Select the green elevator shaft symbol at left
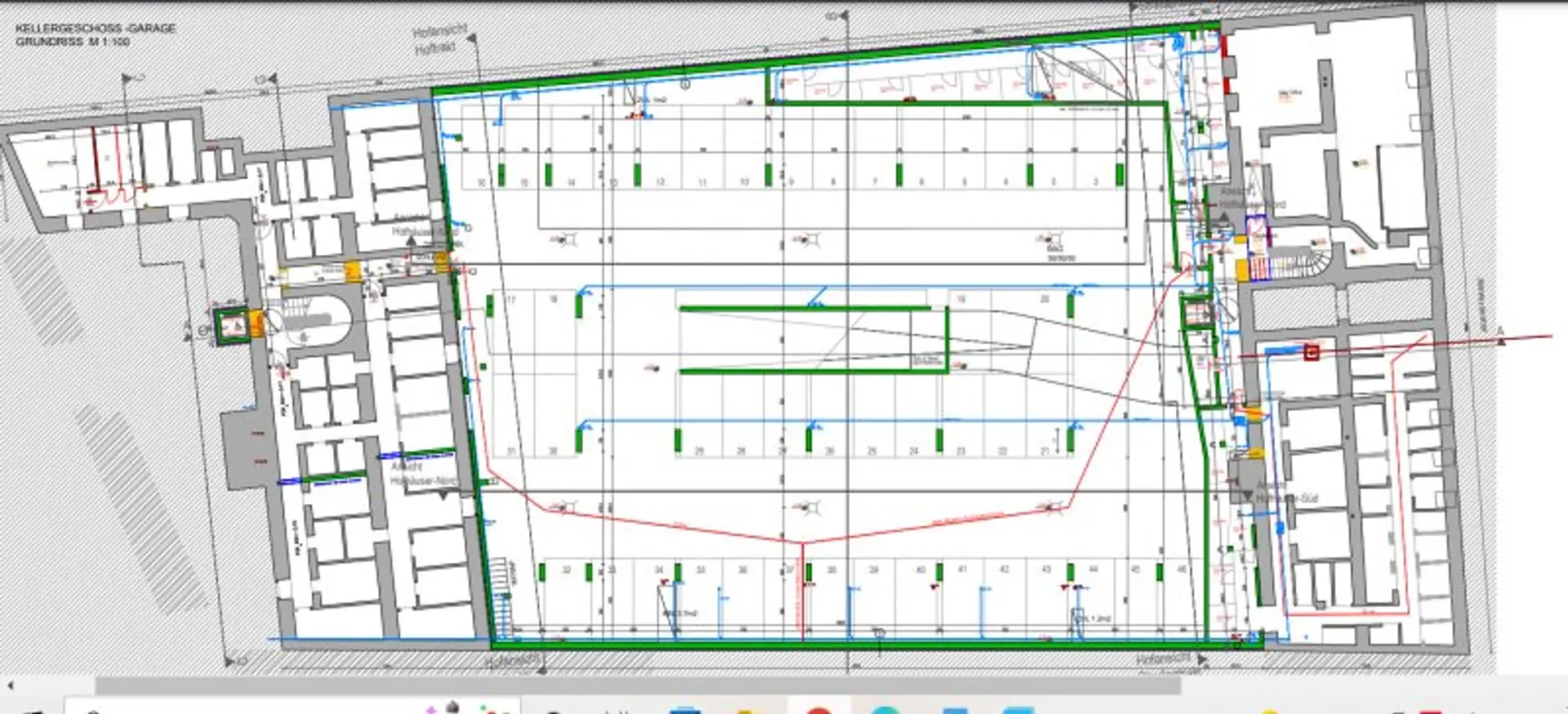1568x714 pixels. coord(230,327)
